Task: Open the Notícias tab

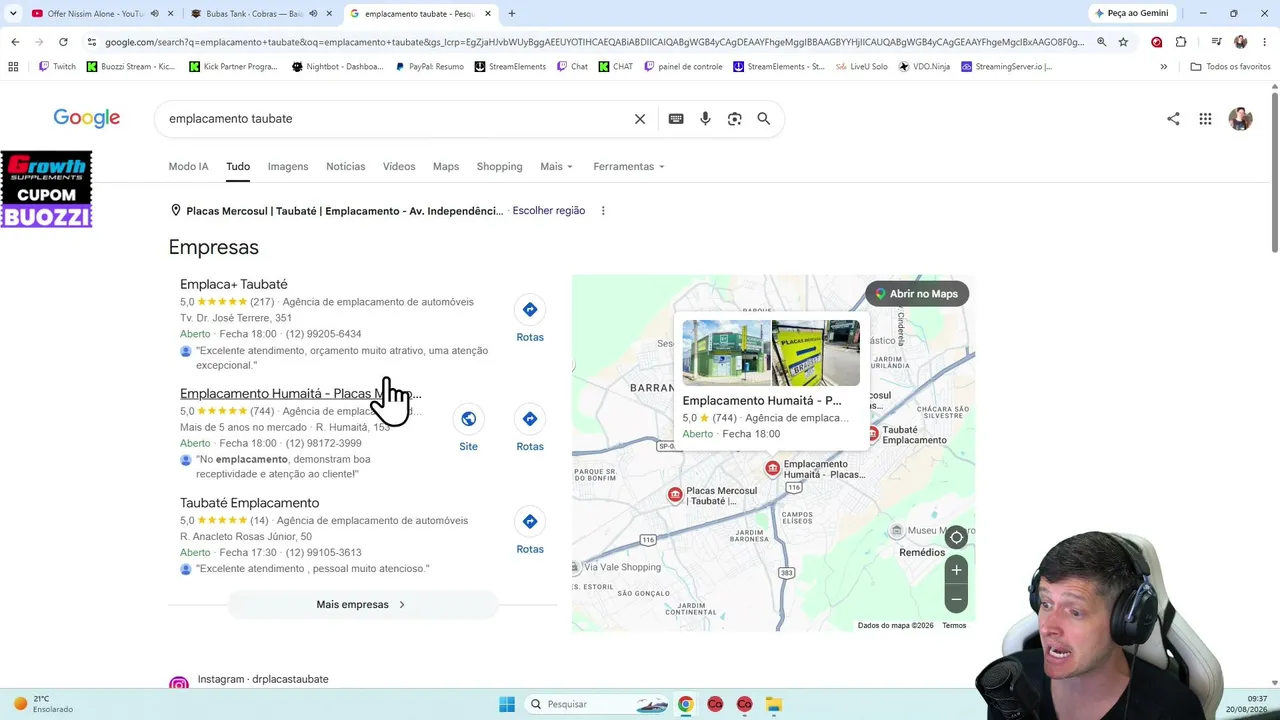Action: tap(346, 167)
